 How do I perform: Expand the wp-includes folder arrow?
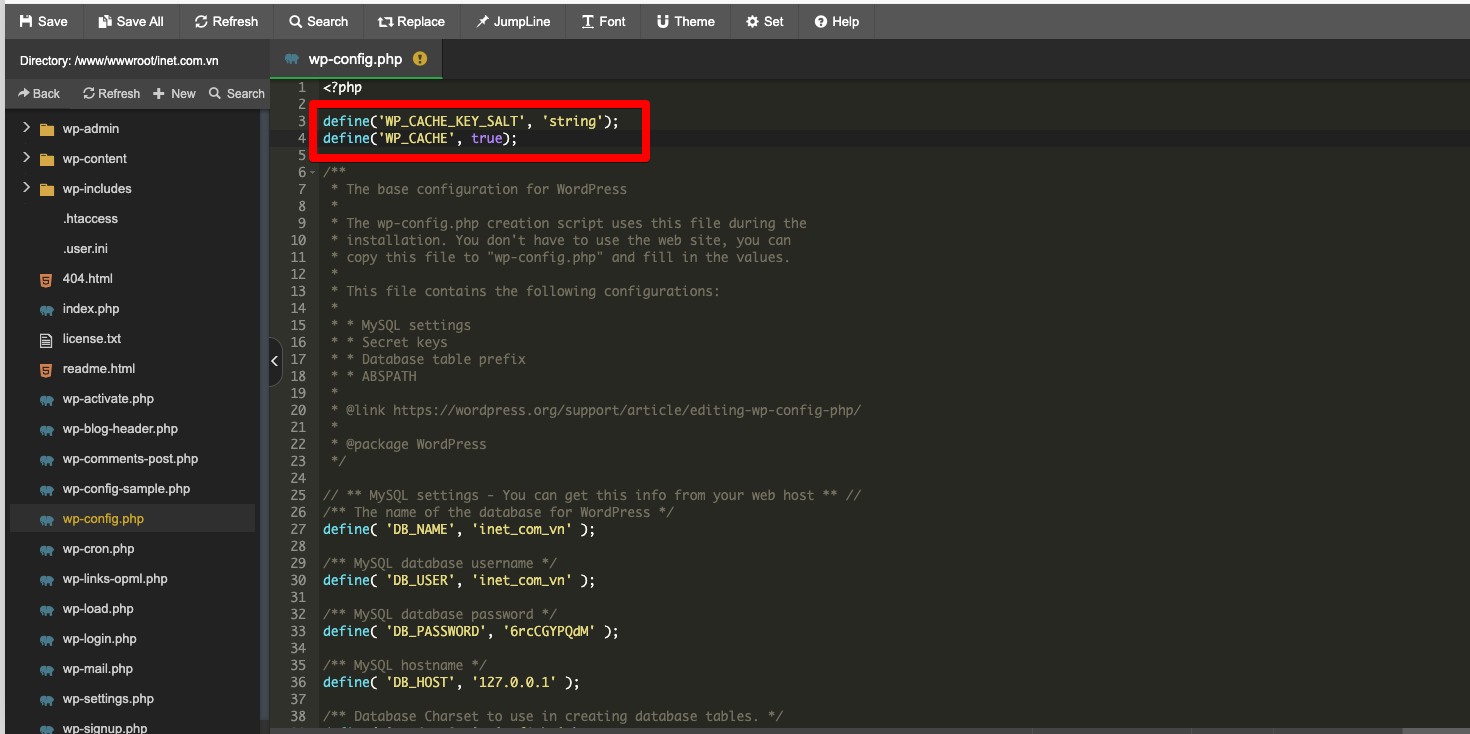(x=26, y=188)
